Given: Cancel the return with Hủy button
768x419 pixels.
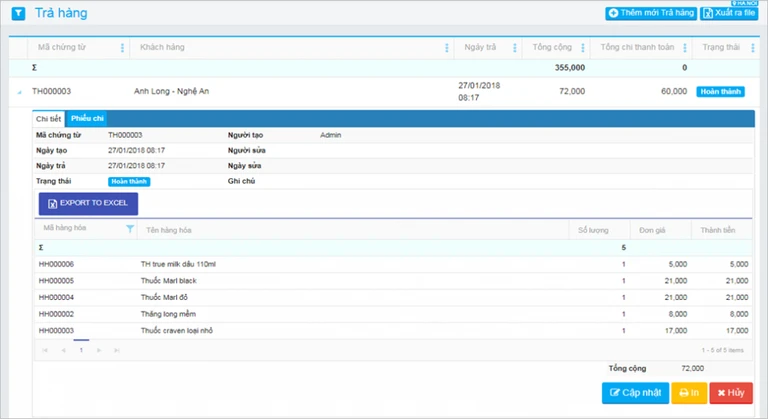Looking at the screenshot, I should pos(731,393).
